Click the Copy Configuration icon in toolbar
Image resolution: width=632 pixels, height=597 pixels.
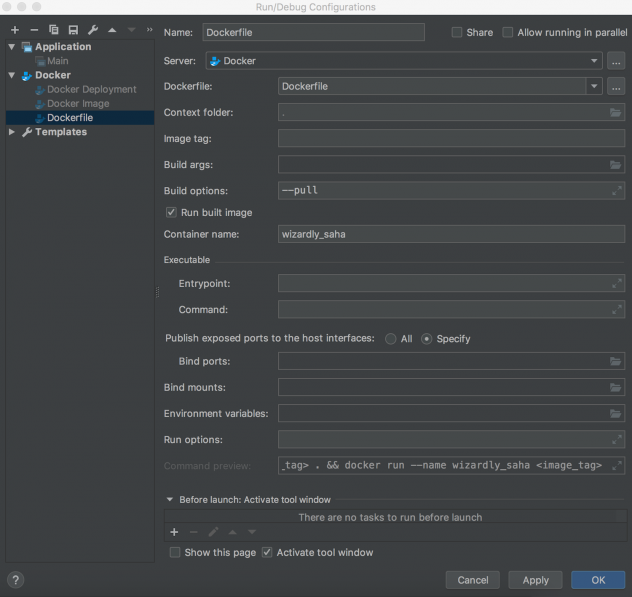54,30
